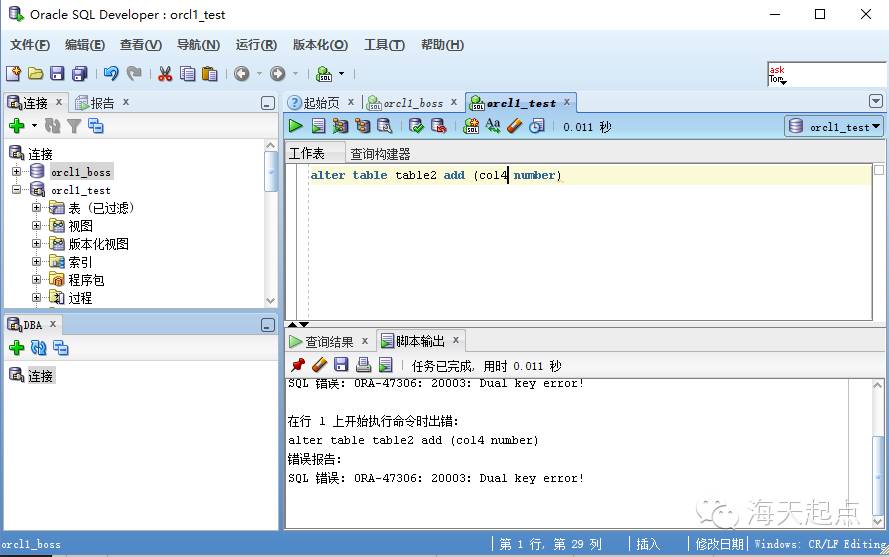Open the 查看(V) menu

[141, 45]
